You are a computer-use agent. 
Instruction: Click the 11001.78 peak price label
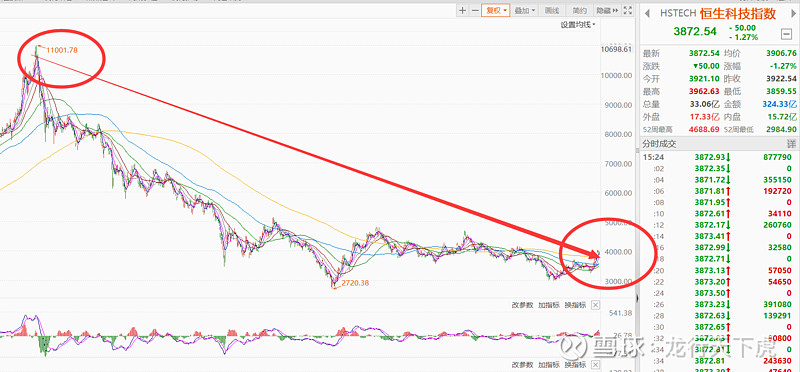coord(62,50)
